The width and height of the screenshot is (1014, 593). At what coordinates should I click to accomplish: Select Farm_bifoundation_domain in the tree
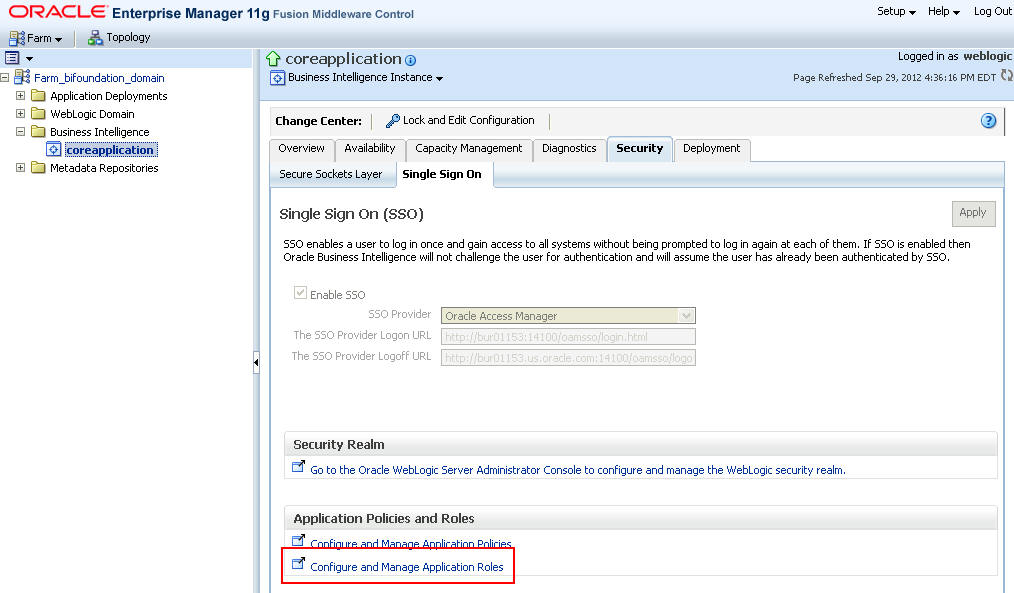(x=99, y=78)
